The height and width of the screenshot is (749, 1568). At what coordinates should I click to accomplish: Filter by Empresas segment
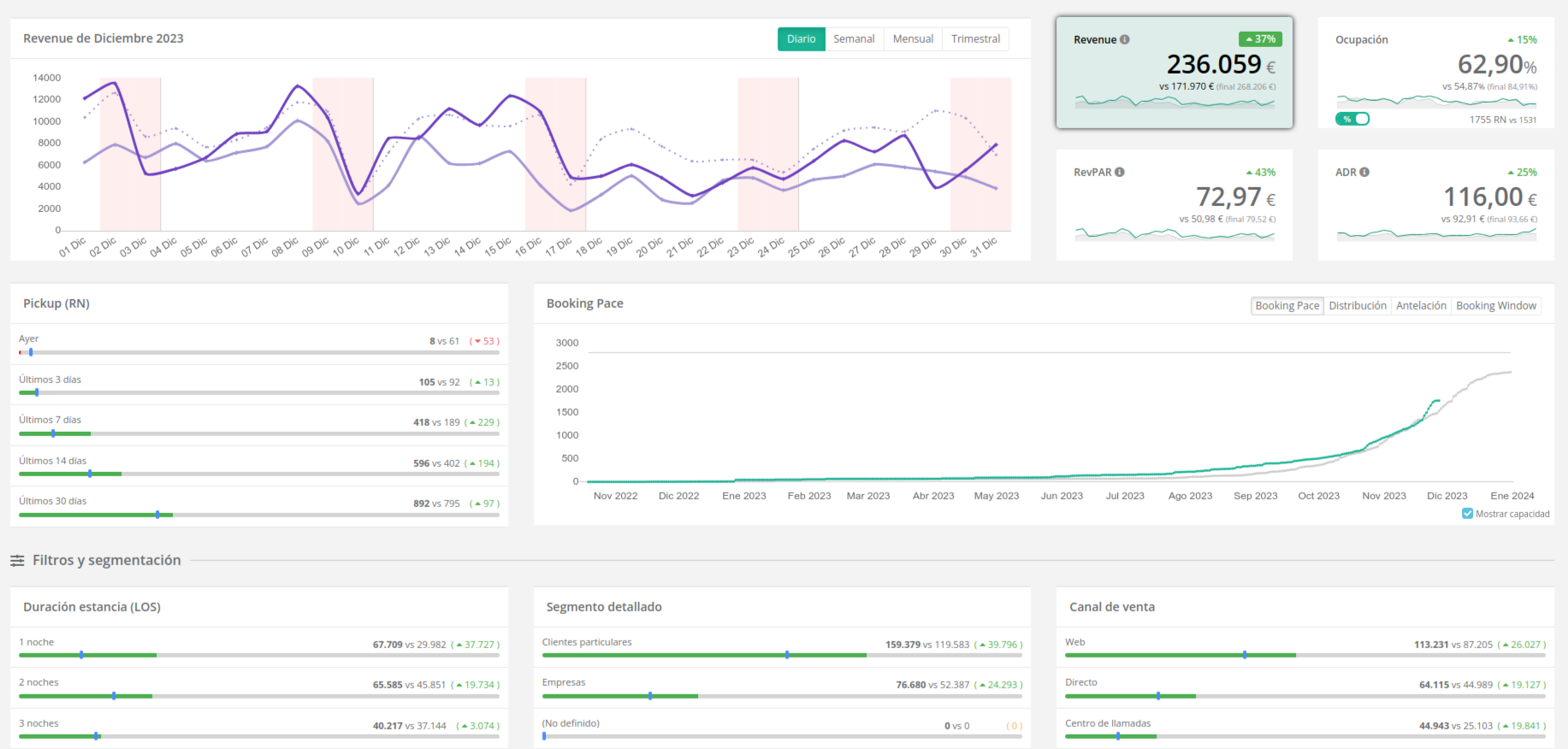click(x=782, y=688)
